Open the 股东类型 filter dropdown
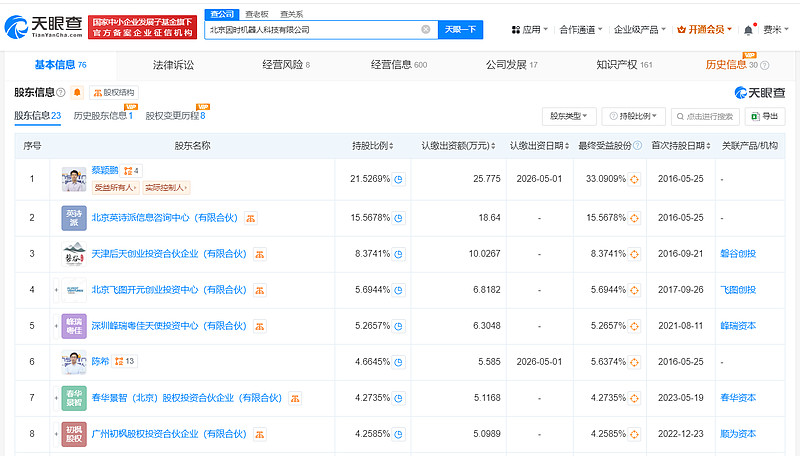This screenshot has height=456, width=800. [x=570, y=116]
